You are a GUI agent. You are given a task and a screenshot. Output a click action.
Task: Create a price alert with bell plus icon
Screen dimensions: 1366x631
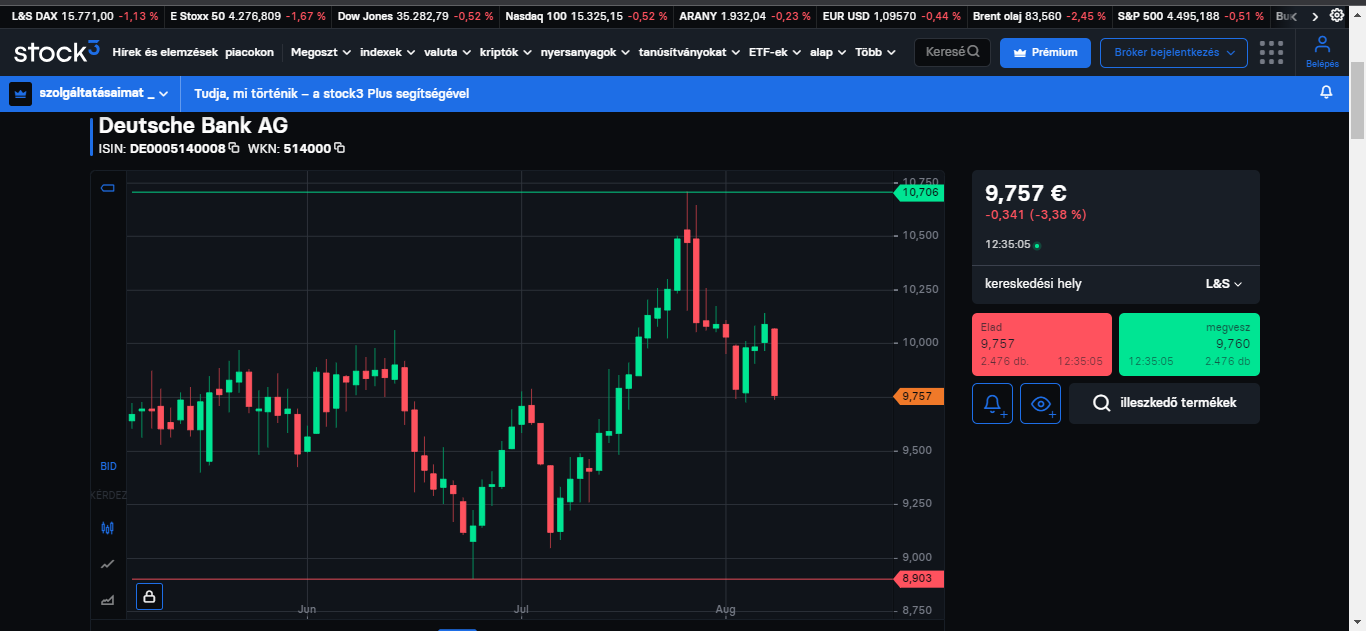[x=992, y=403]
